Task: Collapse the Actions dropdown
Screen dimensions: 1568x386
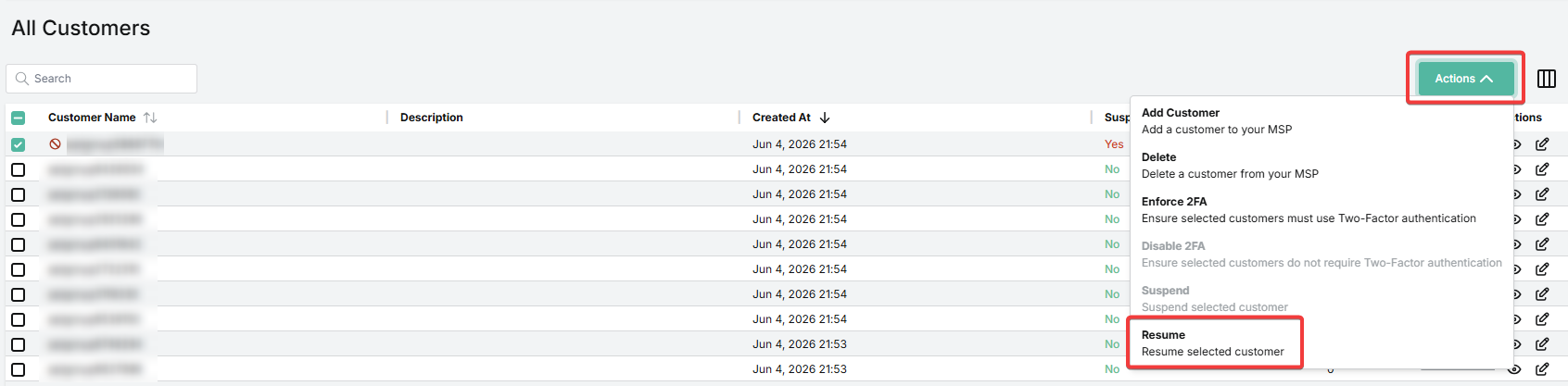Action: point(1465,79)
